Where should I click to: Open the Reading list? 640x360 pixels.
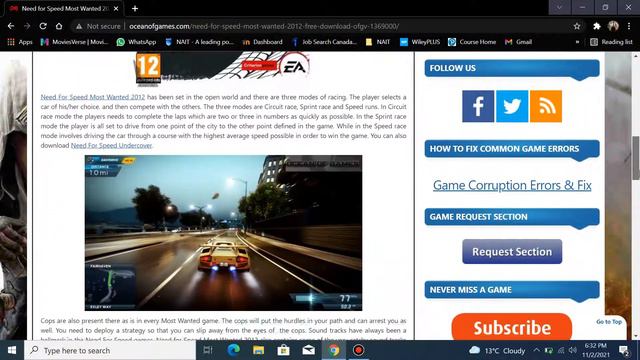click(611, 42)
